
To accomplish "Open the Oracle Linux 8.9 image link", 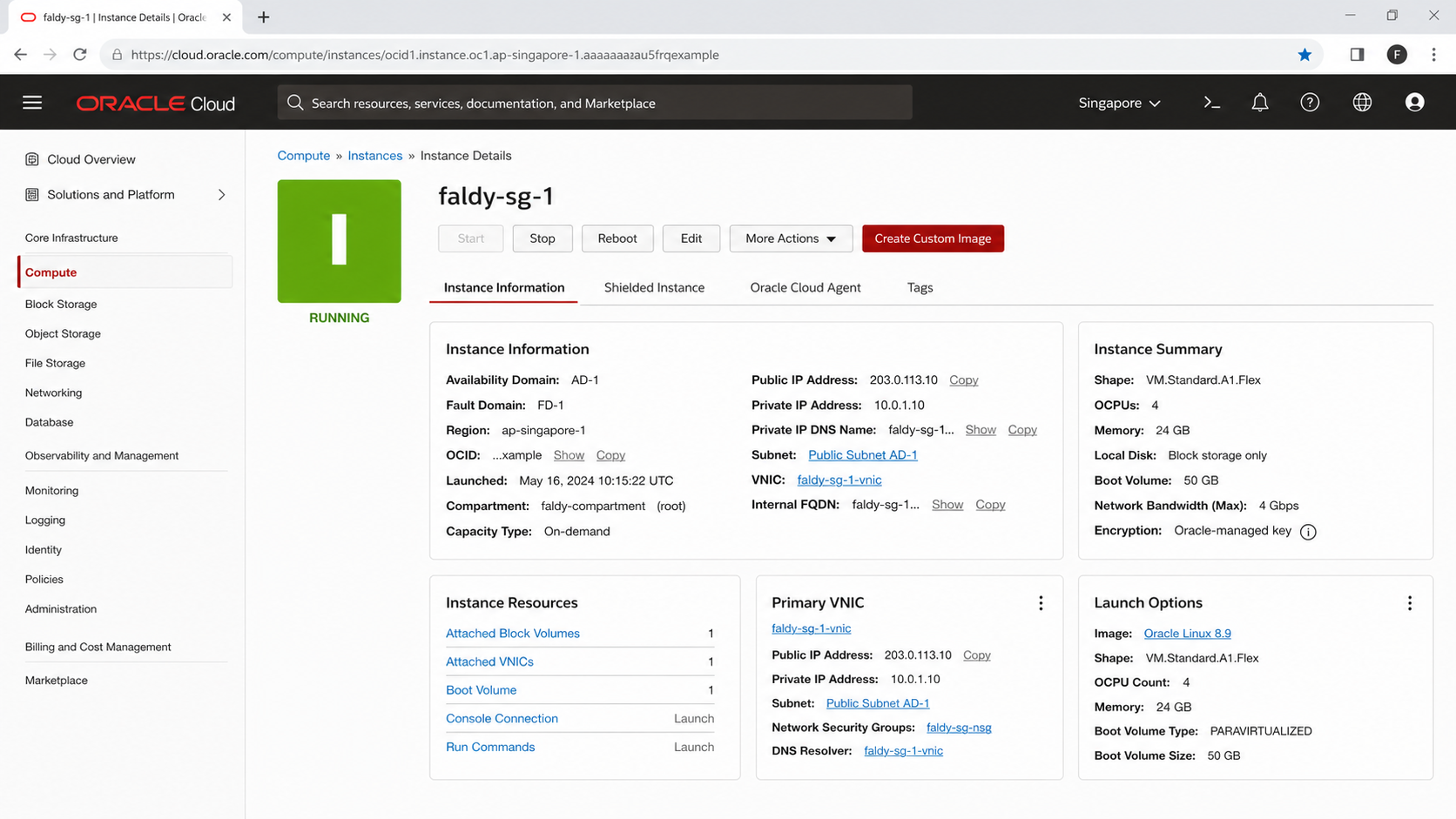I will click(1188, 634).
